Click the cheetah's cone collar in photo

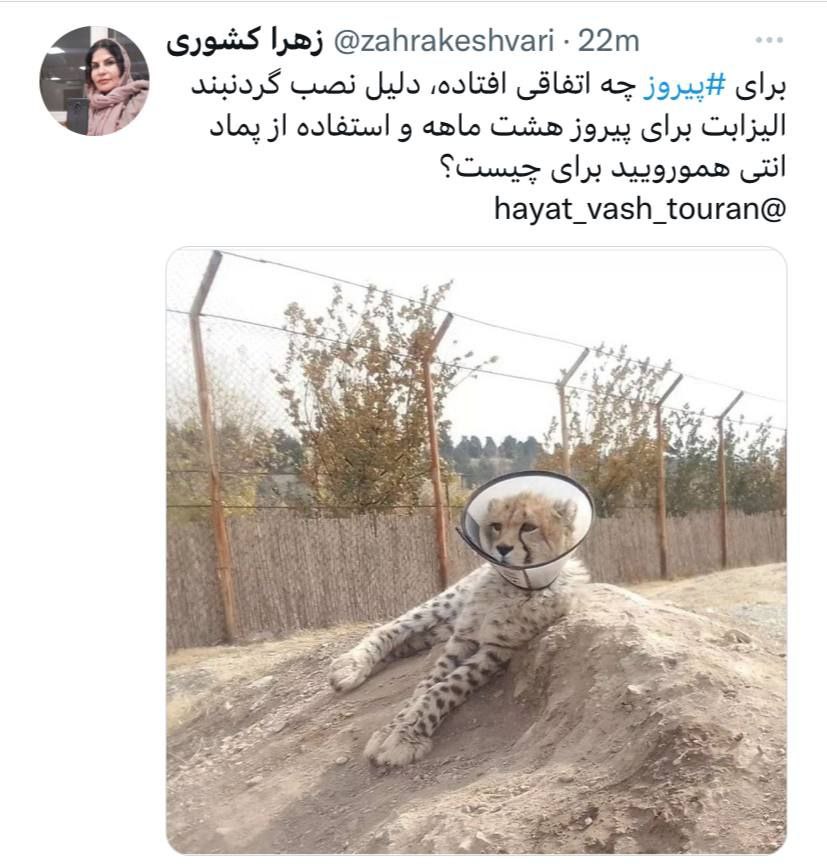click(x=525, y=529)
